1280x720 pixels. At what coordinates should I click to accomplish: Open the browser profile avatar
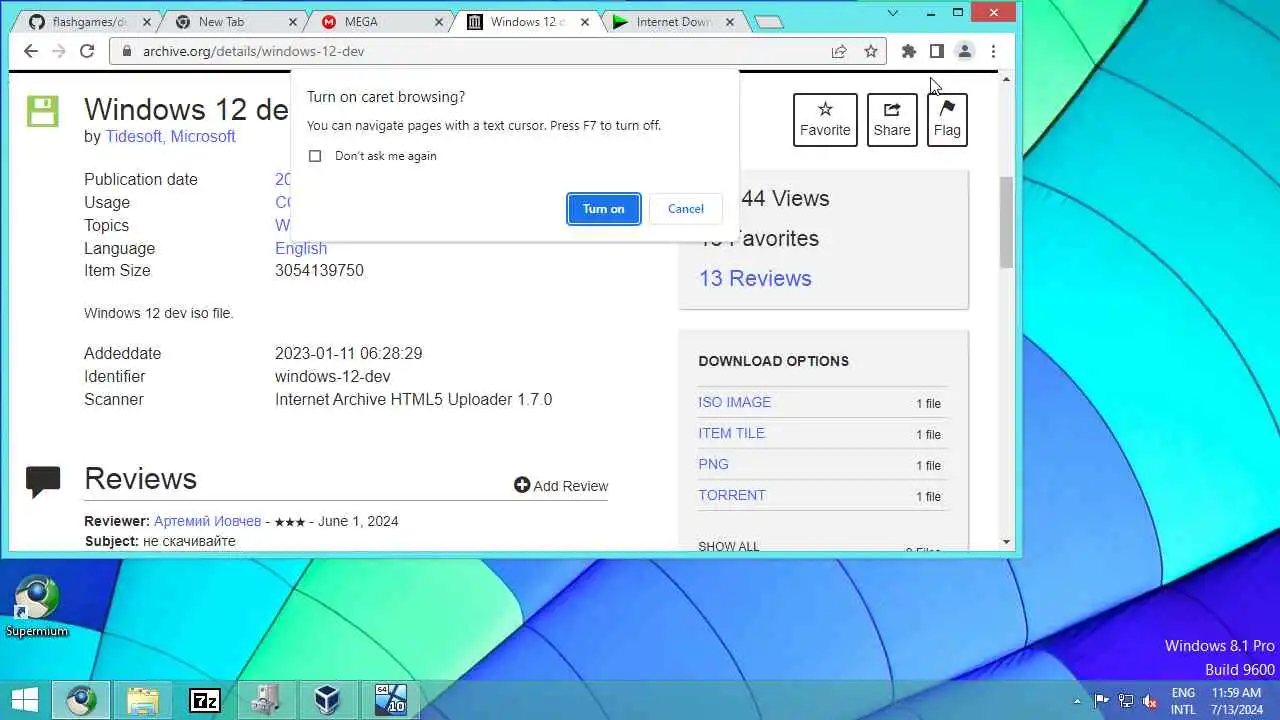[965, 51]
